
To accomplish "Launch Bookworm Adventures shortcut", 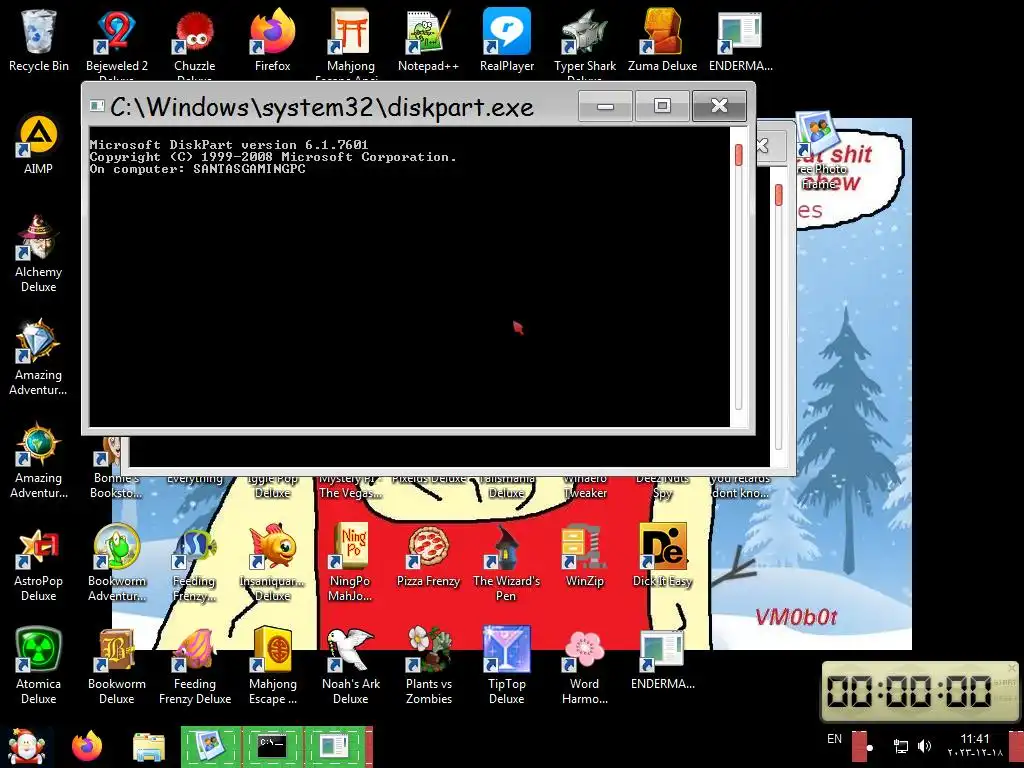I will (116, 563).
